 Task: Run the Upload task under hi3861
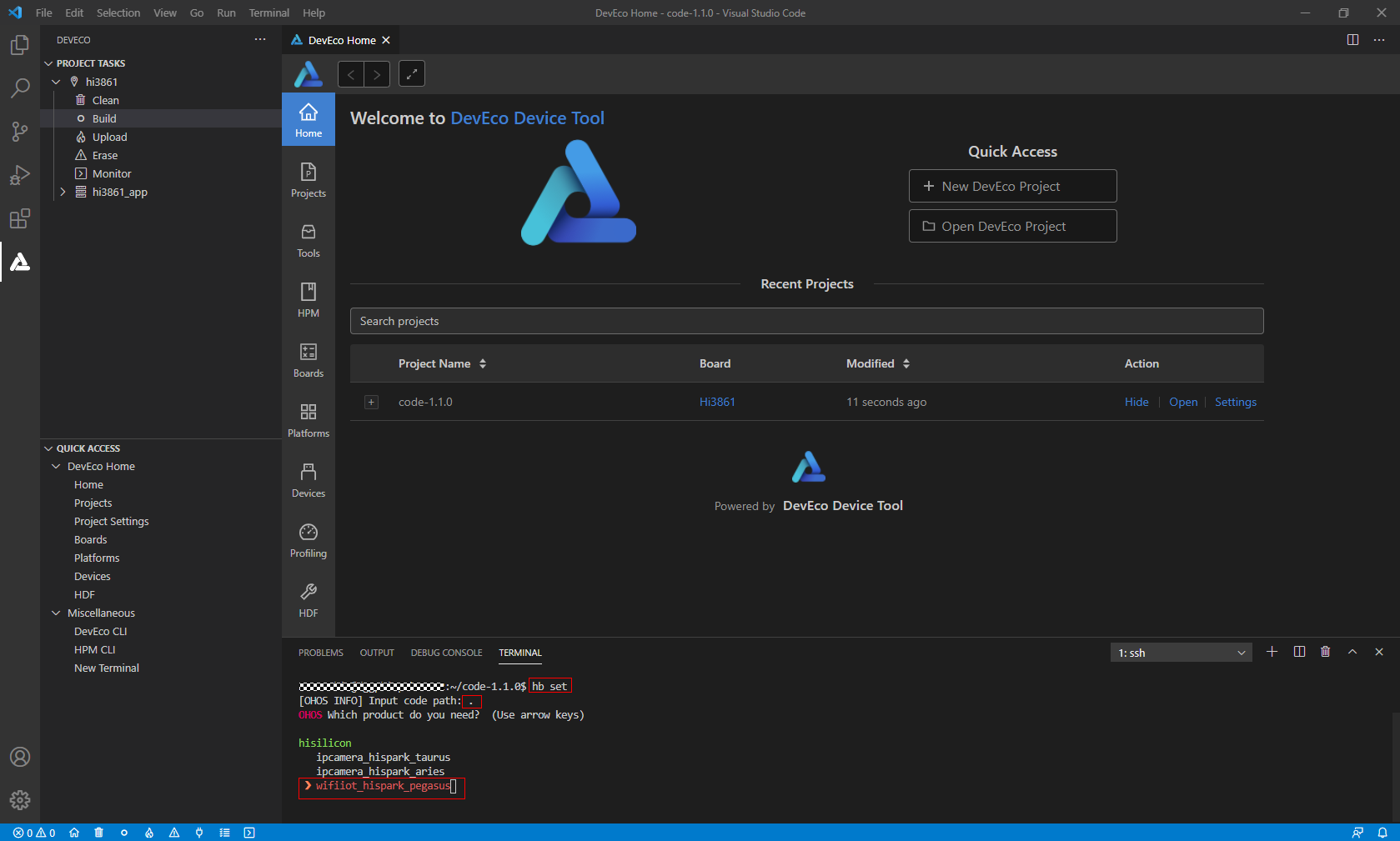point(160,137)
